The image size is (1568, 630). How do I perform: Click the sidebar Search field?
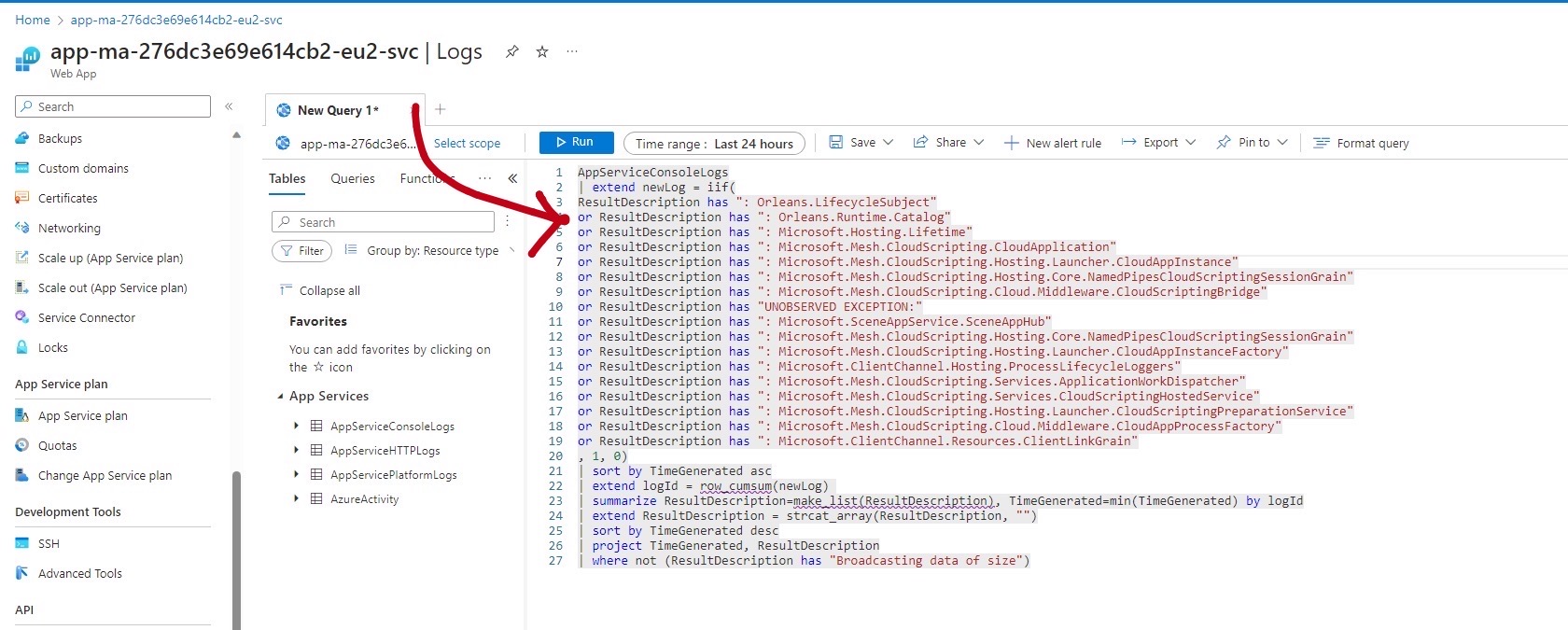(113, 106)
